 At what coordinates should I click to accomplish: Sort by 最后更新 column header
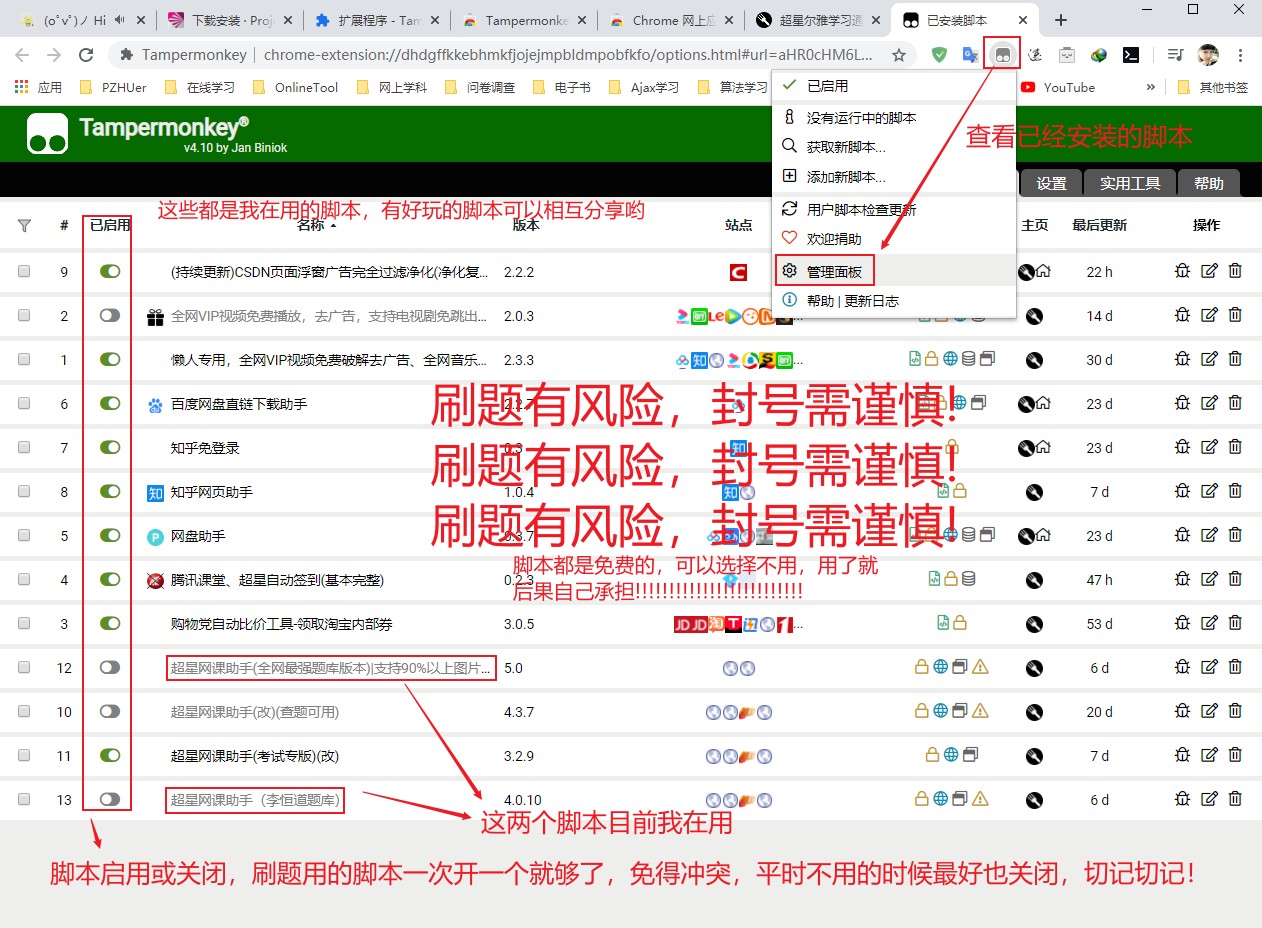click(x=1099, y=225)
